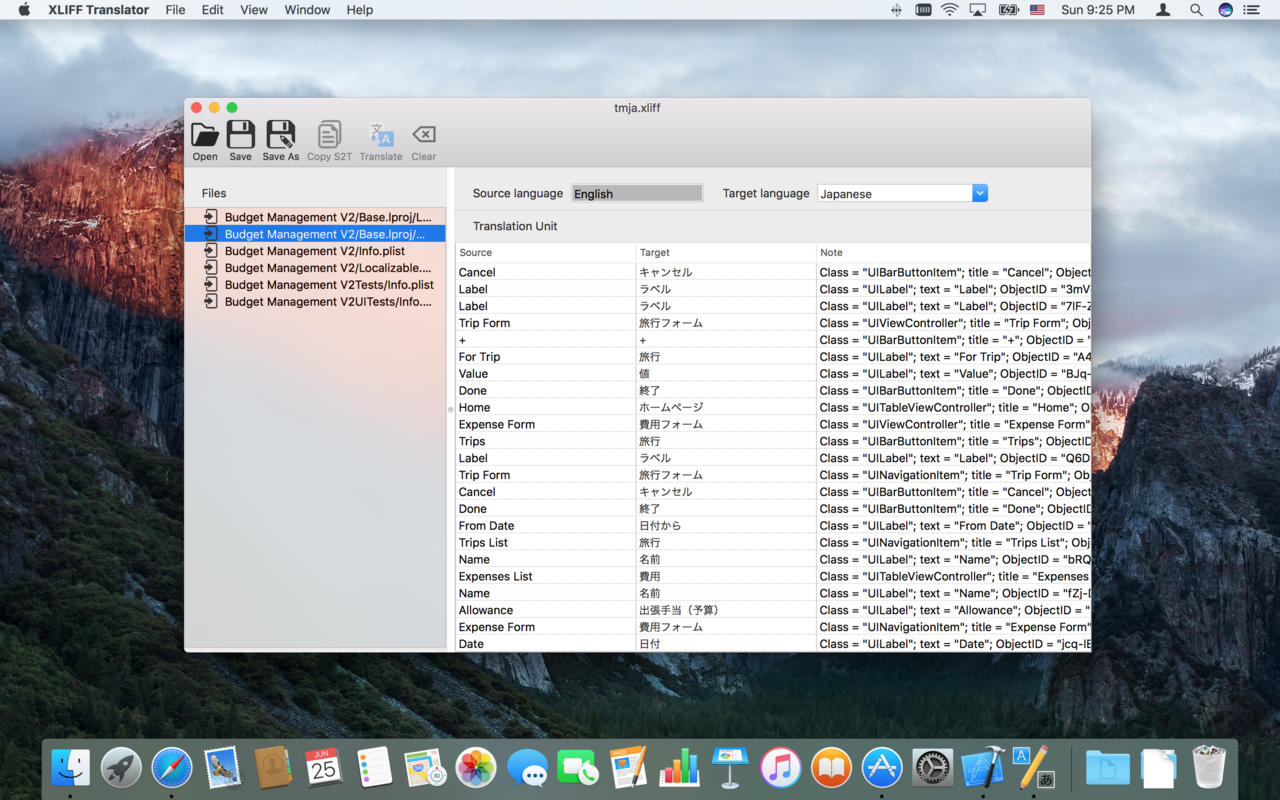Select the "Date" source row
The width and height of the screenshot is (1280, 800).
pos(545,644)
